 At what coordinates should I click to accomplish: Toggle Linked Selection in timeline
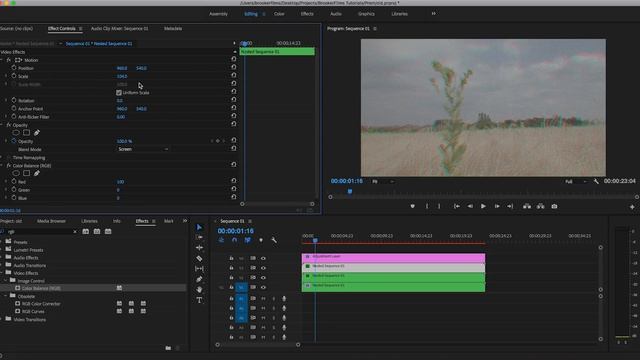[x=247, y=240]
